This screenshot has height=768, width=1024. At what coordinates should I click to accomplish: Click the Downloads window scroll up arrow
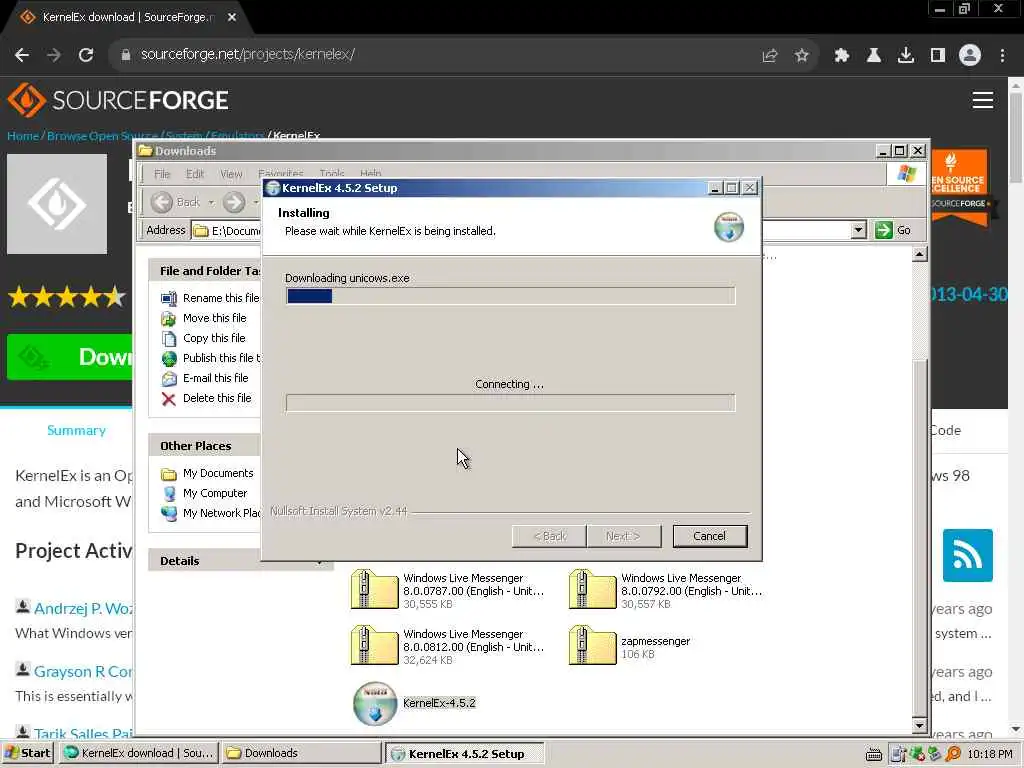[x=920, y=255]
